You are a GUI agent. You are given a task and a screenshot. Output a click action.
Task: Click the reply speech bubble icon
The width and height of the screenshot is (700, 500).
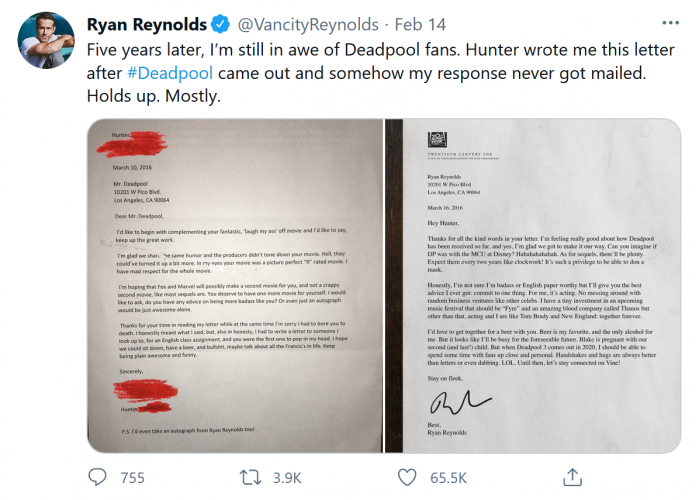[x=96, y=477]
